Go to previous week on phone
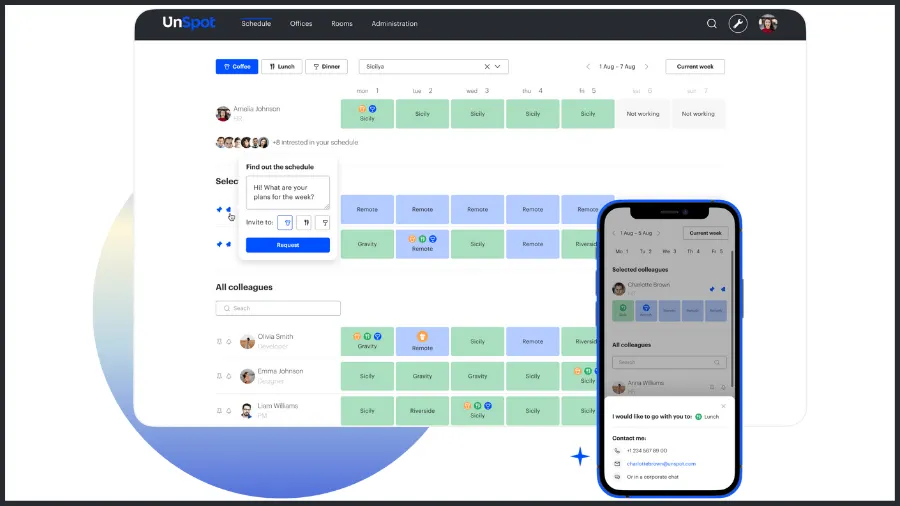 click(614, 233)
